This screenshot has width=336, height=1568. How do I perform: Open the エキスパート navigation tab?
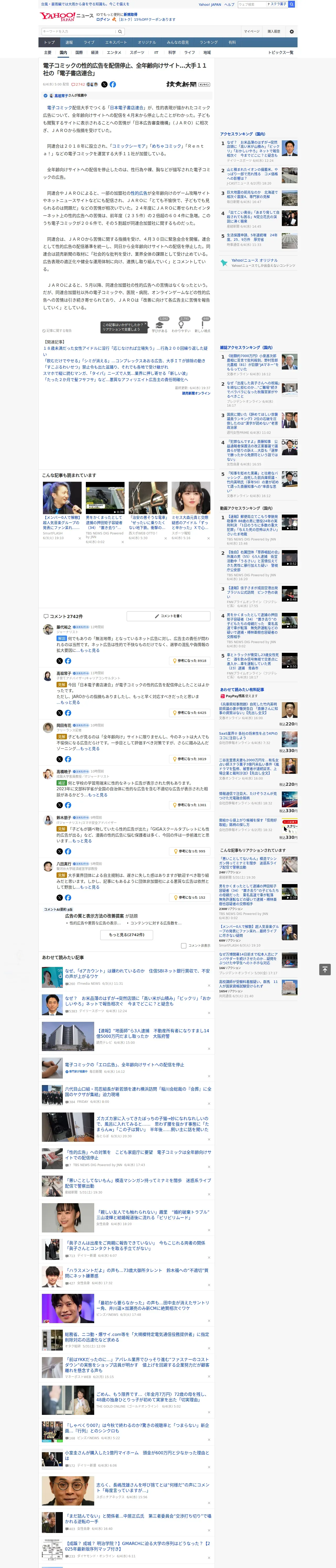[x=116, y=43]
